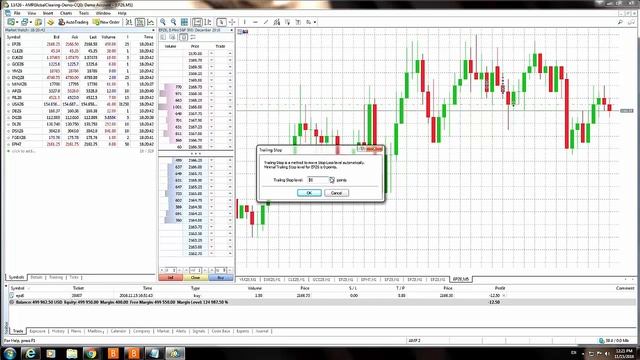The height and width of the screenshot is (360, 640).
Task: Open Internet Explorer from the taskbar
Action: [30, 353]
